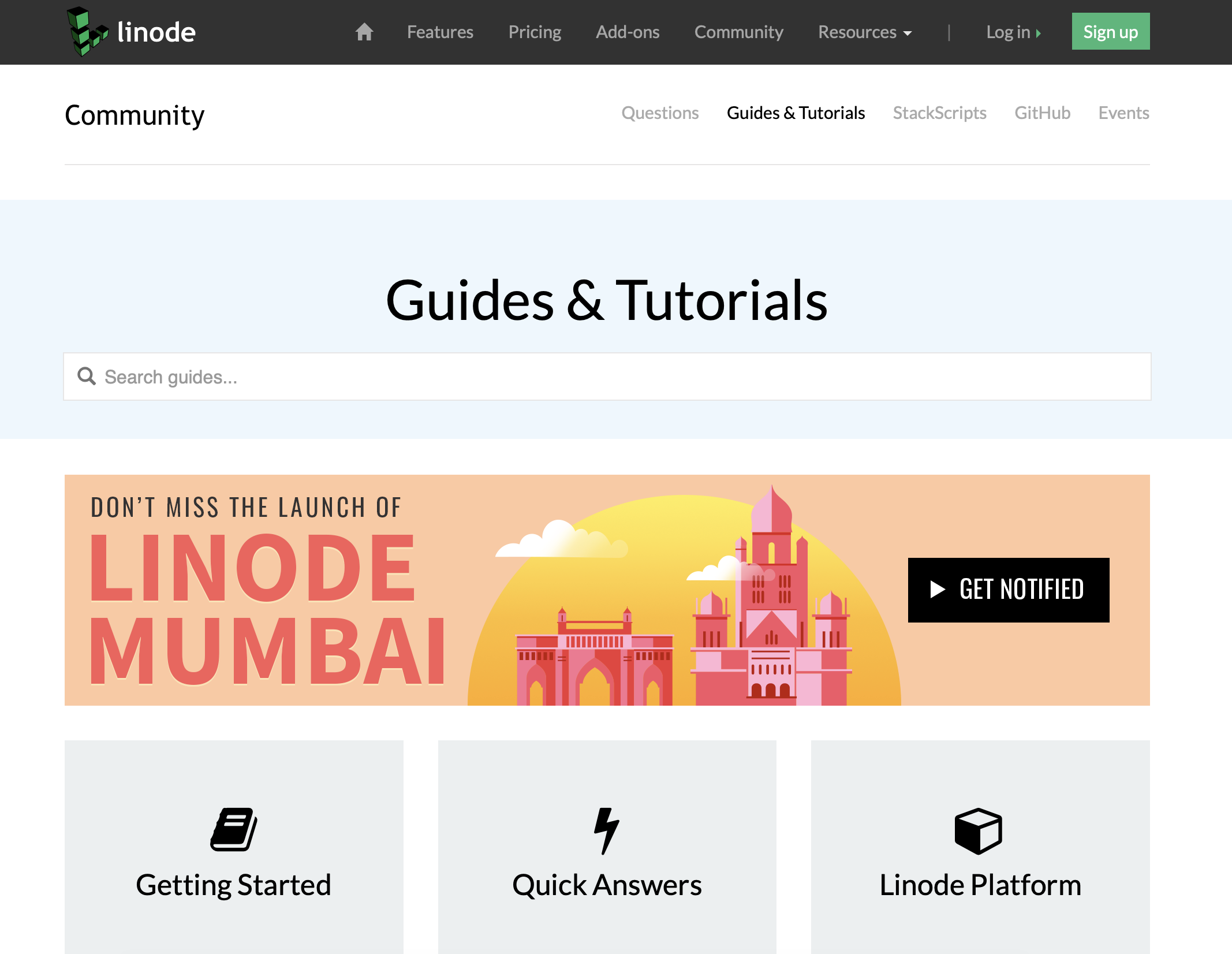This screenshot has height=954, width=1232.
Task: Open the Pricing nav item
Action: pos(535,32)
